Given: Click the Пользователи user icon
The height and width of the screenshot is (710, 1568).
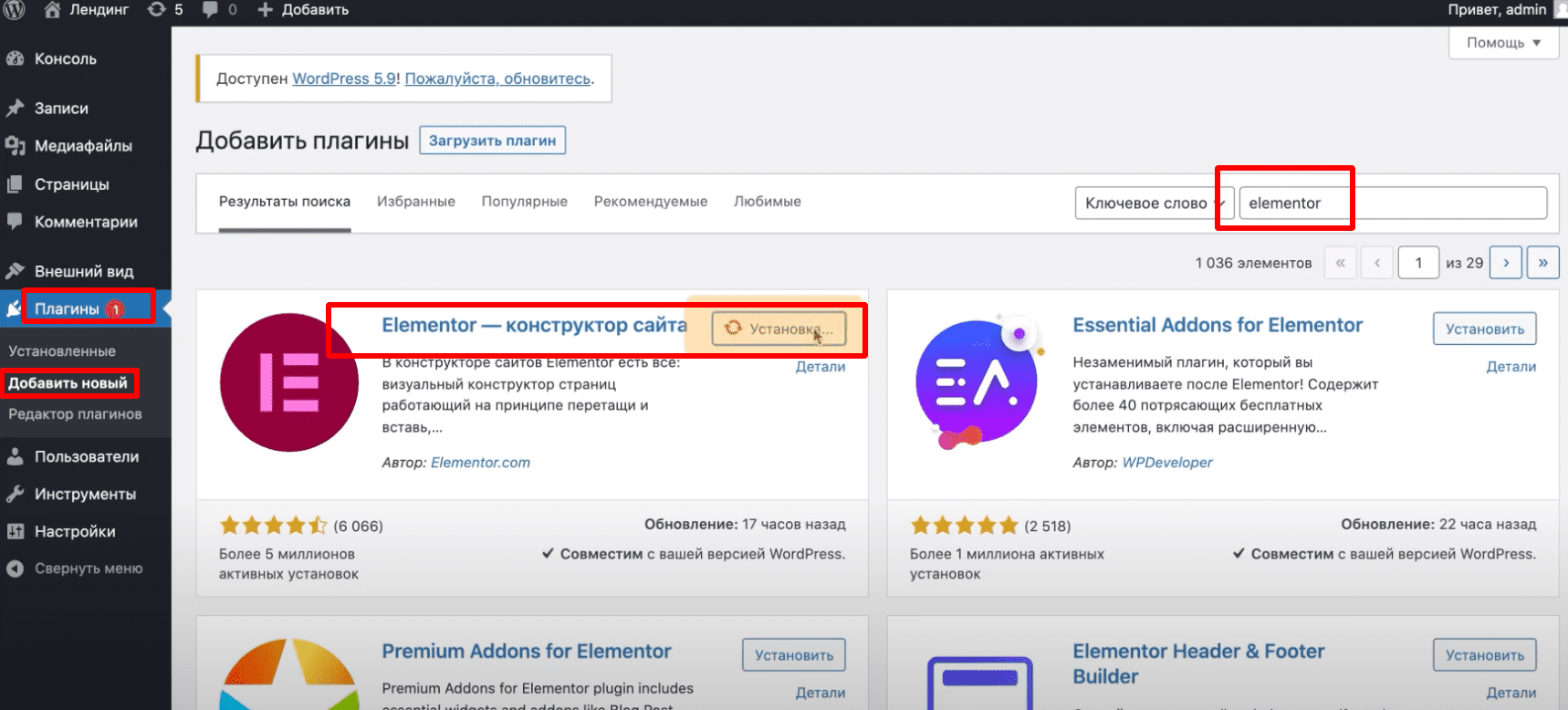Looking at the screenshot, I should click(15, 456).
